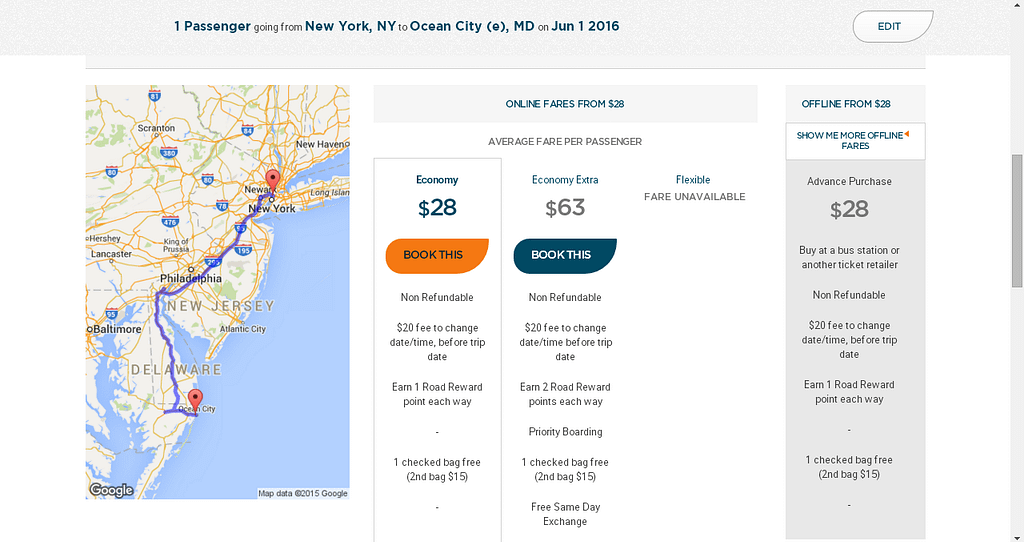This screenshot has width=1024, height=542.
Task: Choose the Economy fare column heading
Action: pyautogui.click(x=437, y=180)
